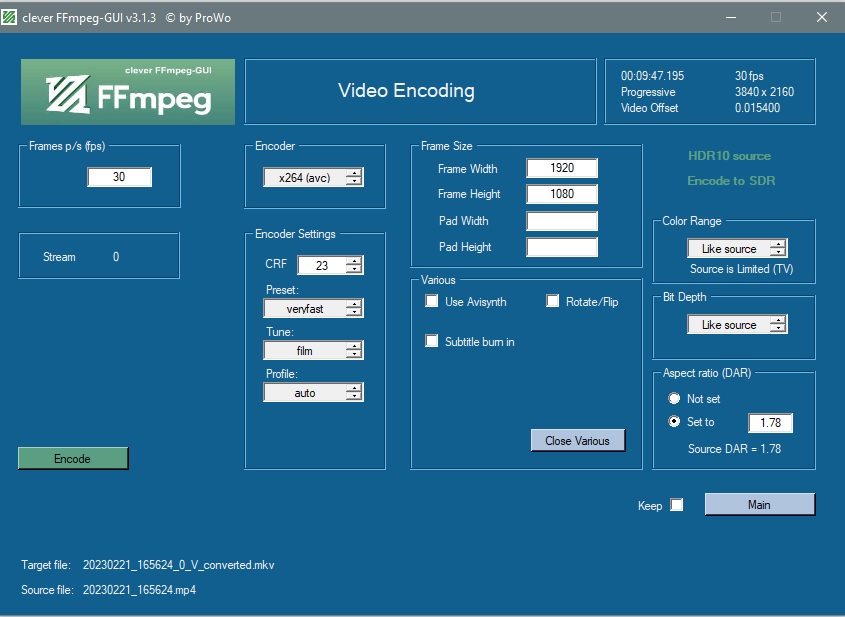Click the empty Pad Width field
Image resolution: width=845 pixels, height=617 pixels.
[x=562, y=220]
